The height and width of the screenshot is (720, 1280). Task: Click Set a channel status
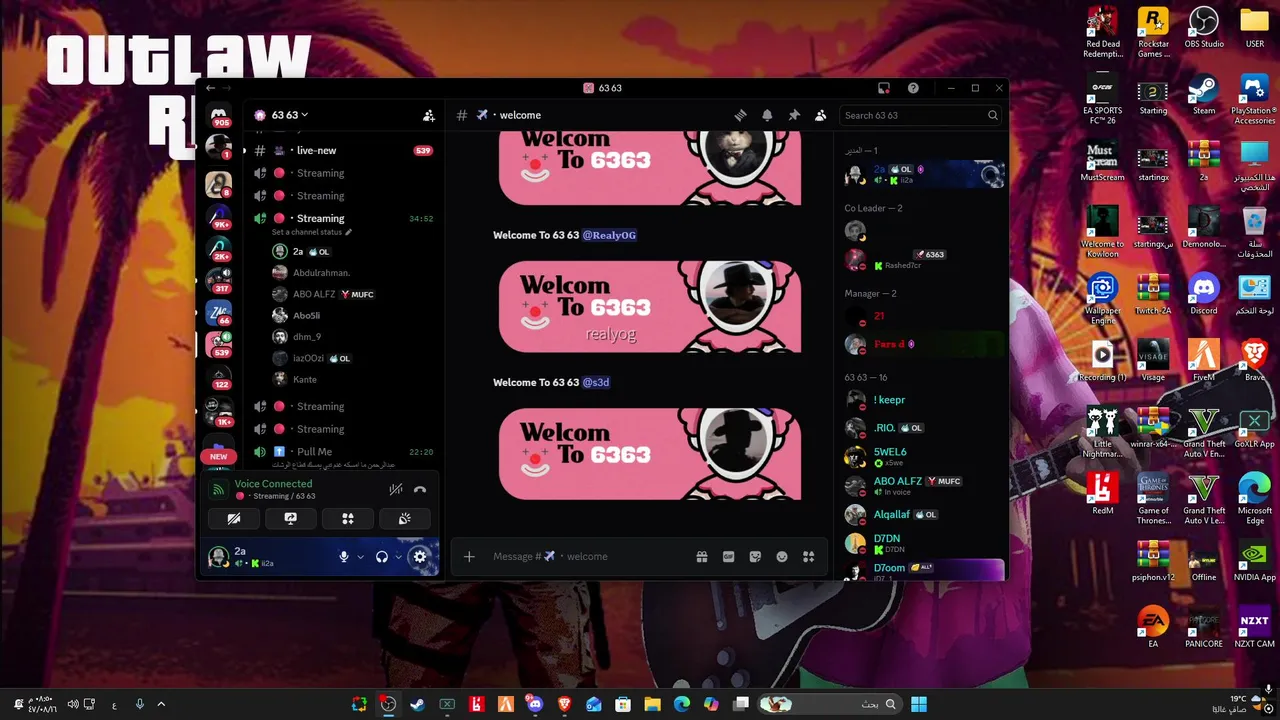click(311, 232)
